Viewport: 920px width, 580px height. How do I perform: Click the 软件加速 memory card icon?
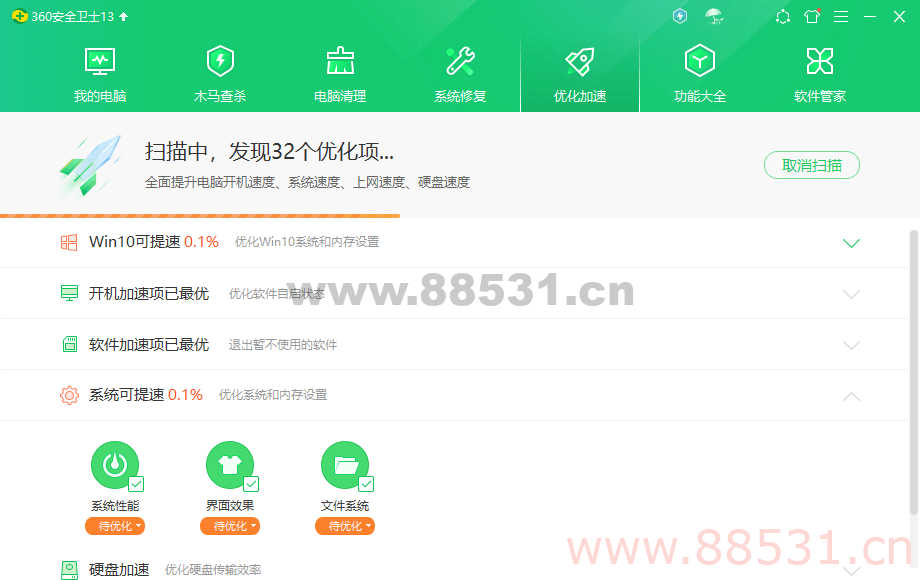point(70,344)
